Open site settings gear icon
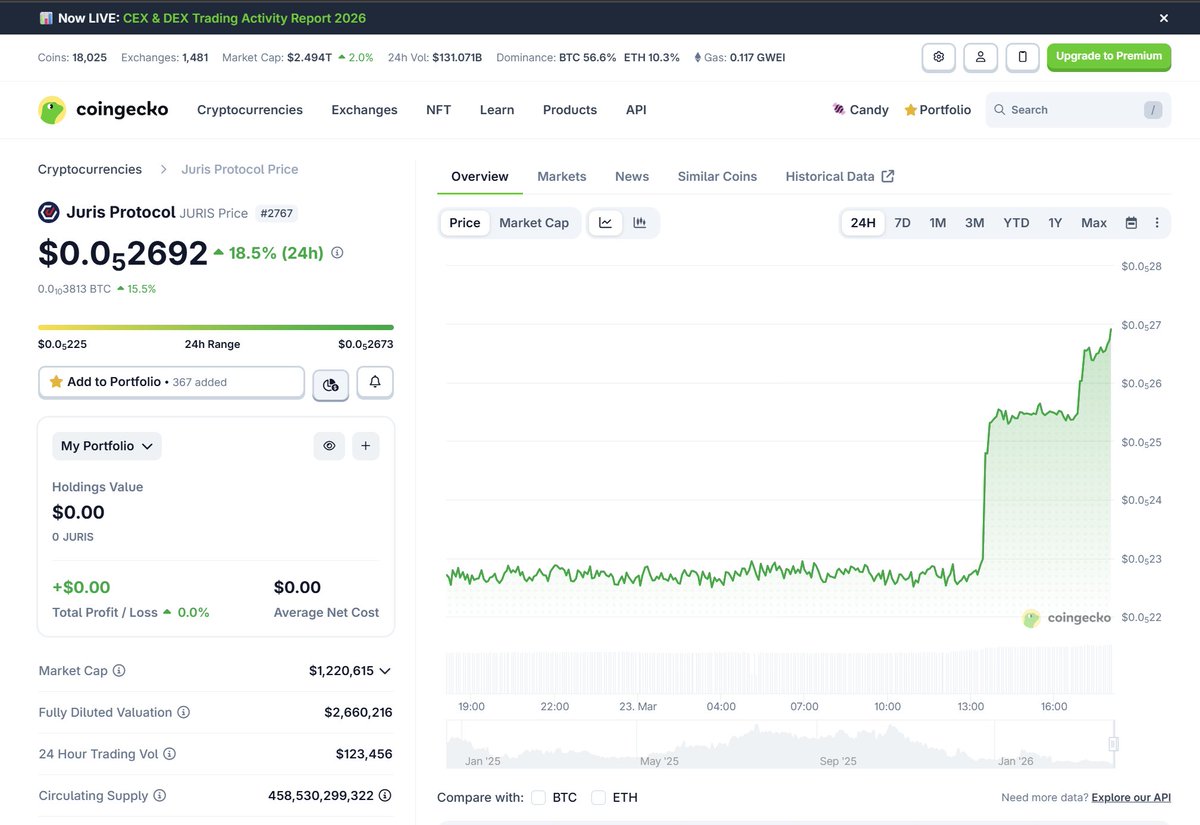 tap(938, 57)
